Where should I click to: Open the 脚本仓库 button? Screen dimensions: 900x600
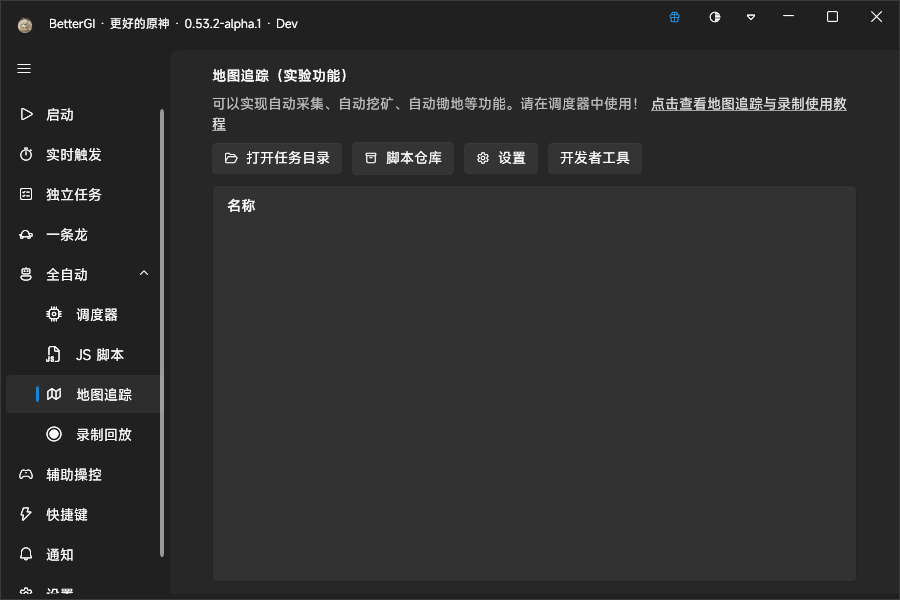[x=403, y=158]
